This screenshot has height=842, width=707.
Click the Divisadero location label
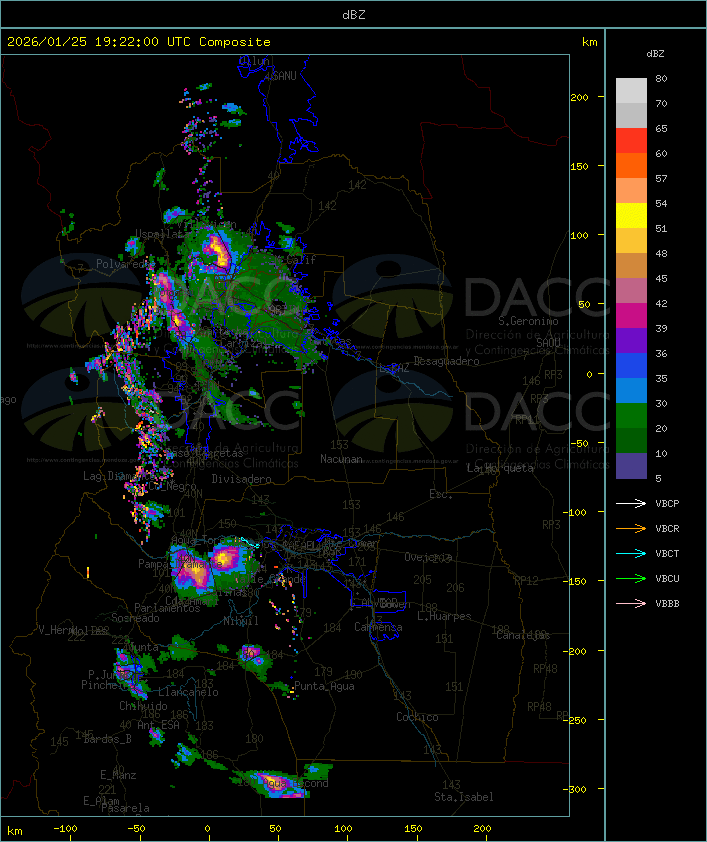(x=241, y=479)
